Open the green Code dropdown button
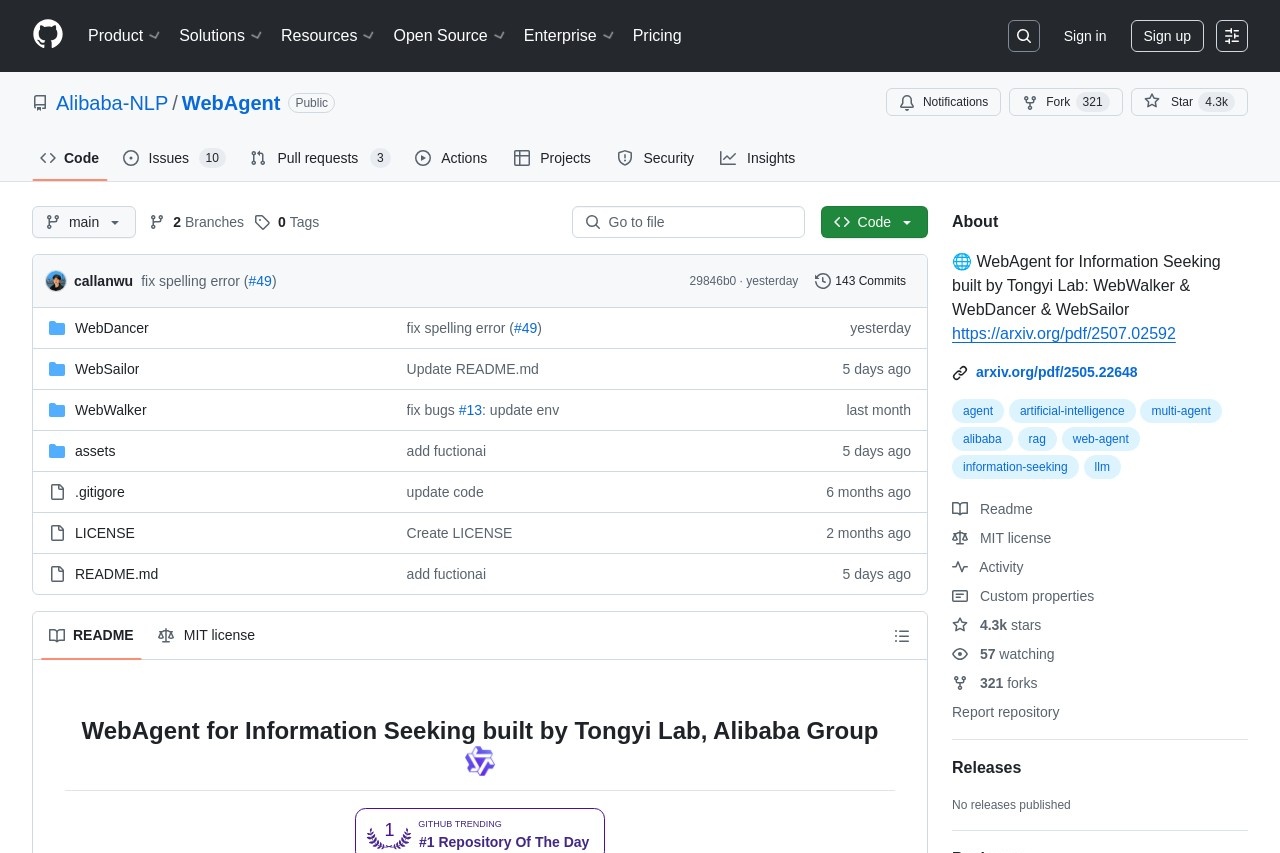1280x853 pixels. click(x=874, y=222)
